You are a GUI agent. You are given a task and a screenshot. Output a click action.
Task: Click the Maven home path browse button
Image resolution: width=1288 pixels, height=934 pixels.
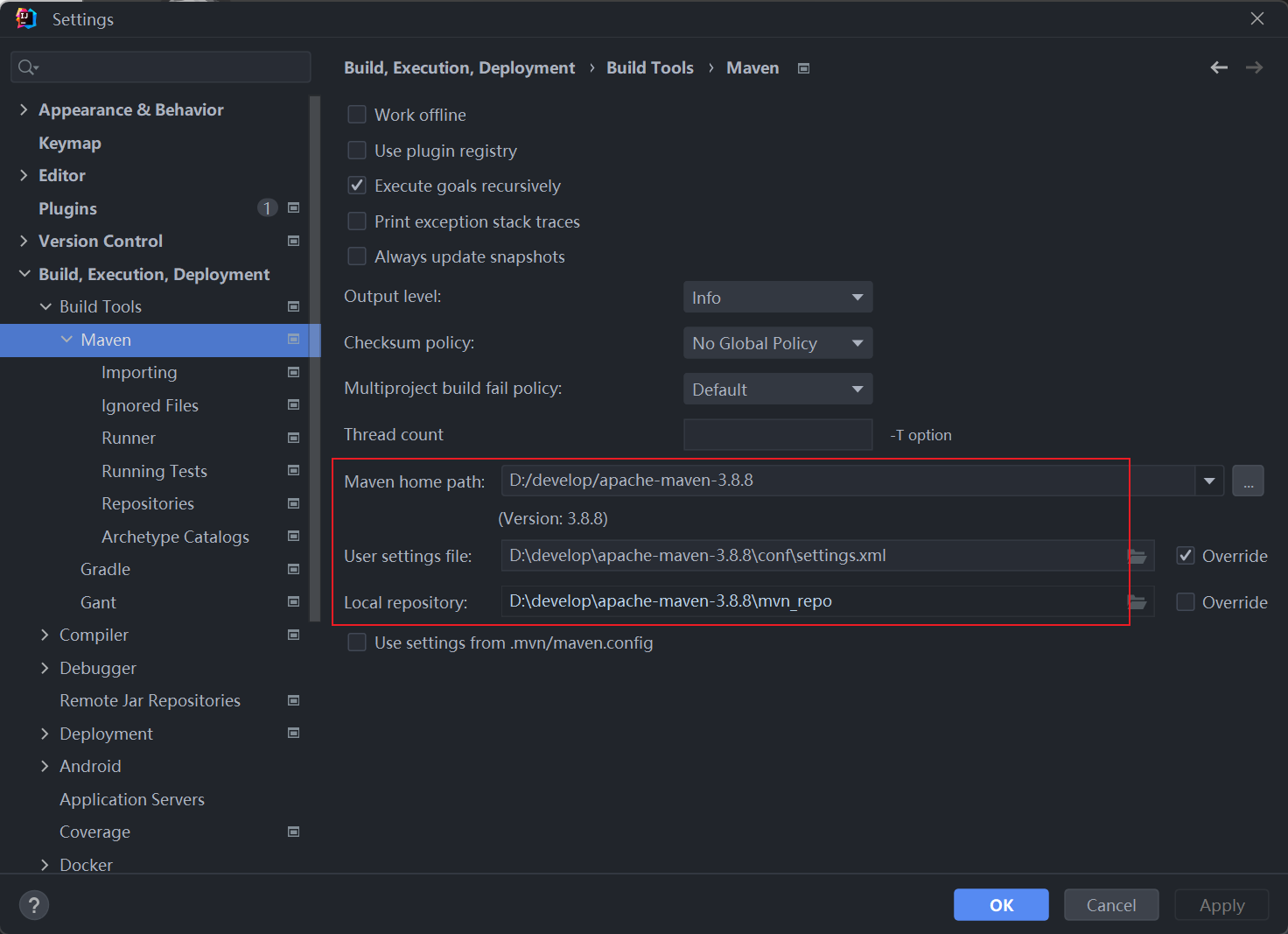pyautogui.click(x=1248, y=481)
